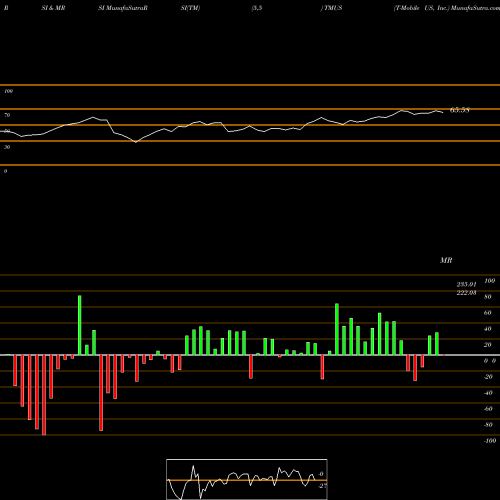500x500 pixels.
Task: Click the T-Mobile US, Inc. title text
Action: 421,8
